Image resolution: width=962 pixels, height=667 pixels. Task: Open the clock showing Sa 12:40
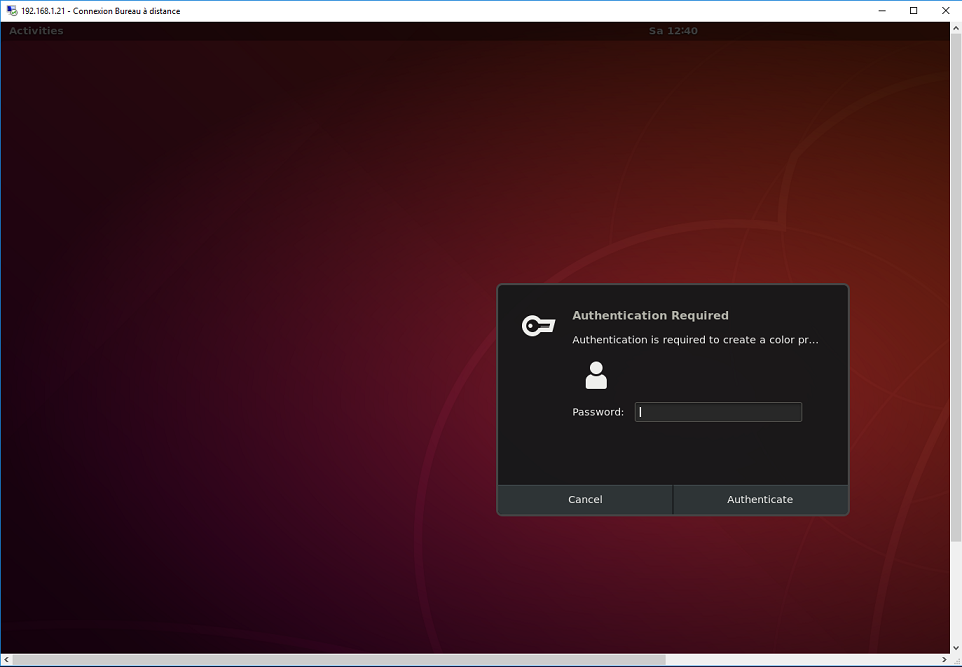pyautogui.click(x=673, y=31)
